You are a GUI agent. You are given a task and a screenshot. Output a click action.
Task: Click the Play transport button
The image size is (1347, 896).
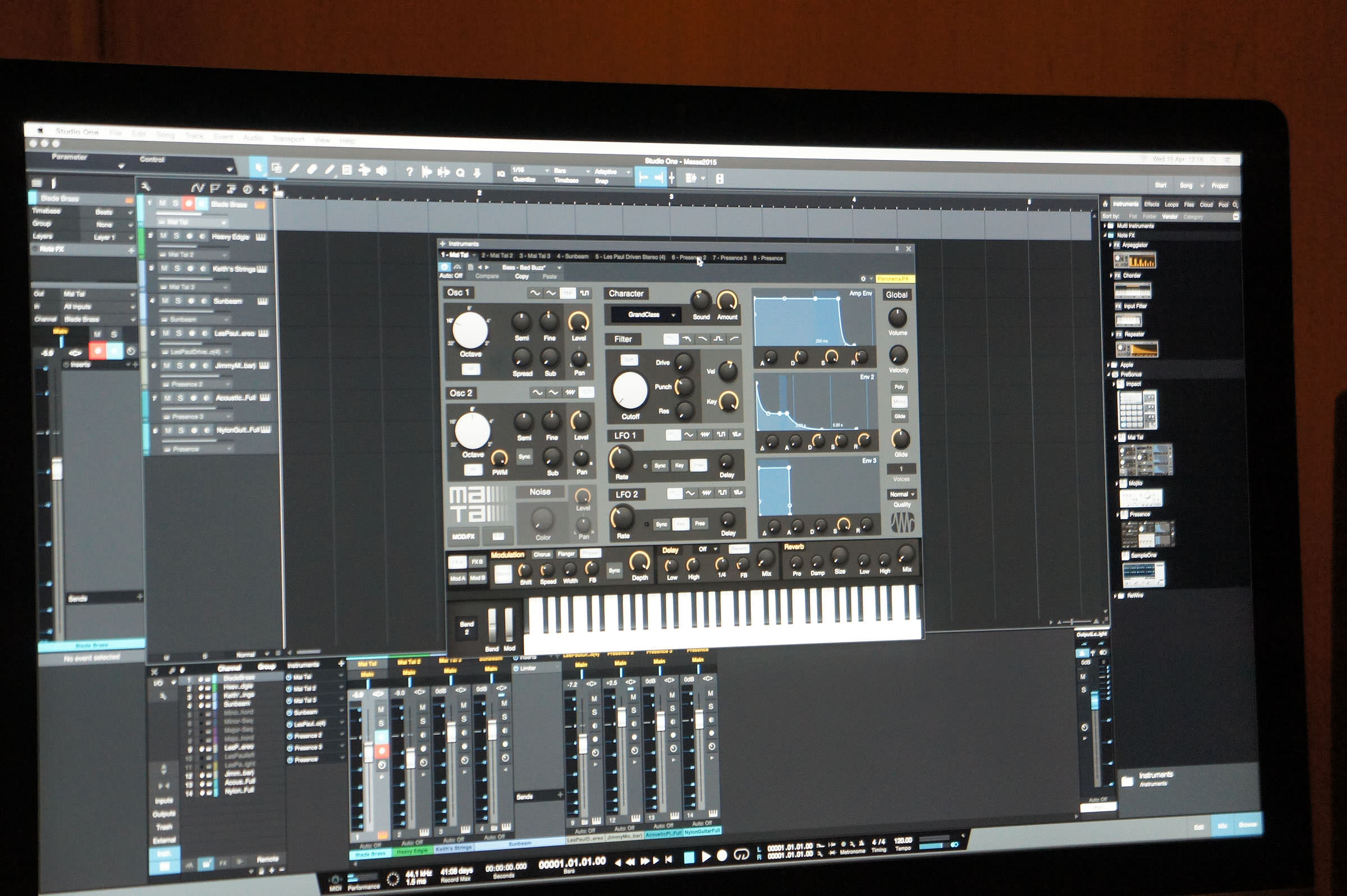(706, 856)
